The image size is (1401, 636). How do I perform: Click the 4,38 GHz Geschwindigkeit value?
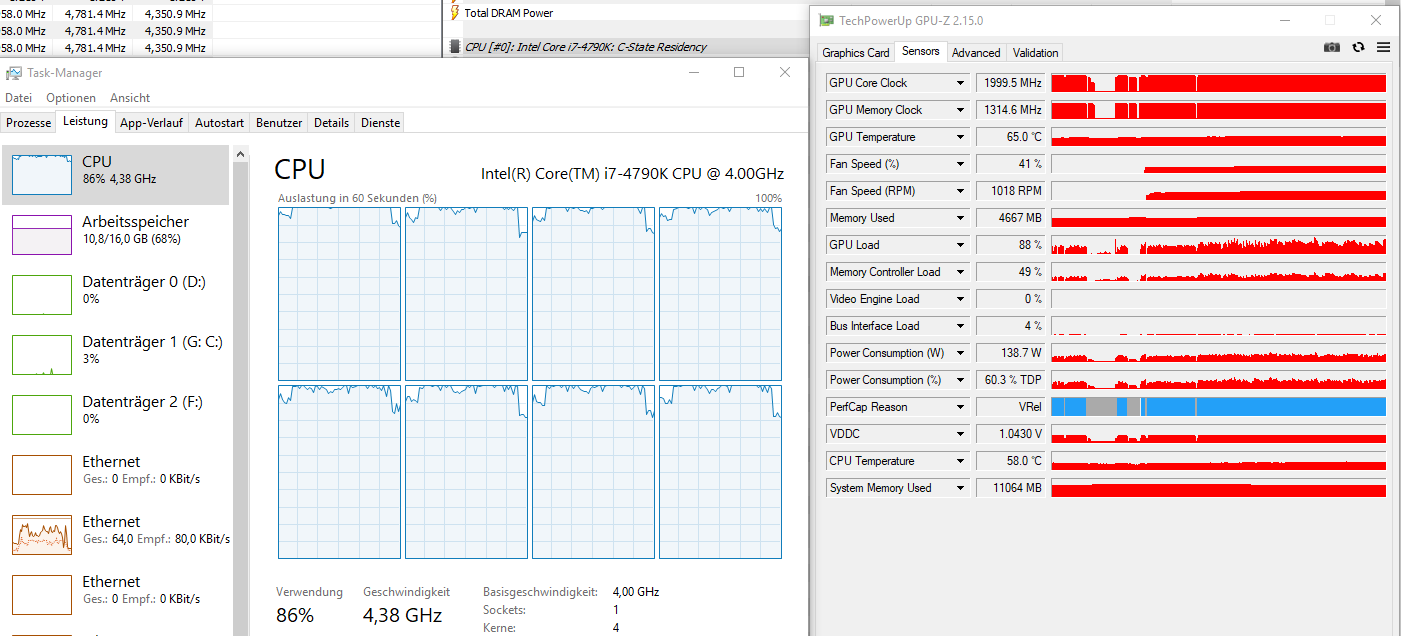[x=402, y=615]
